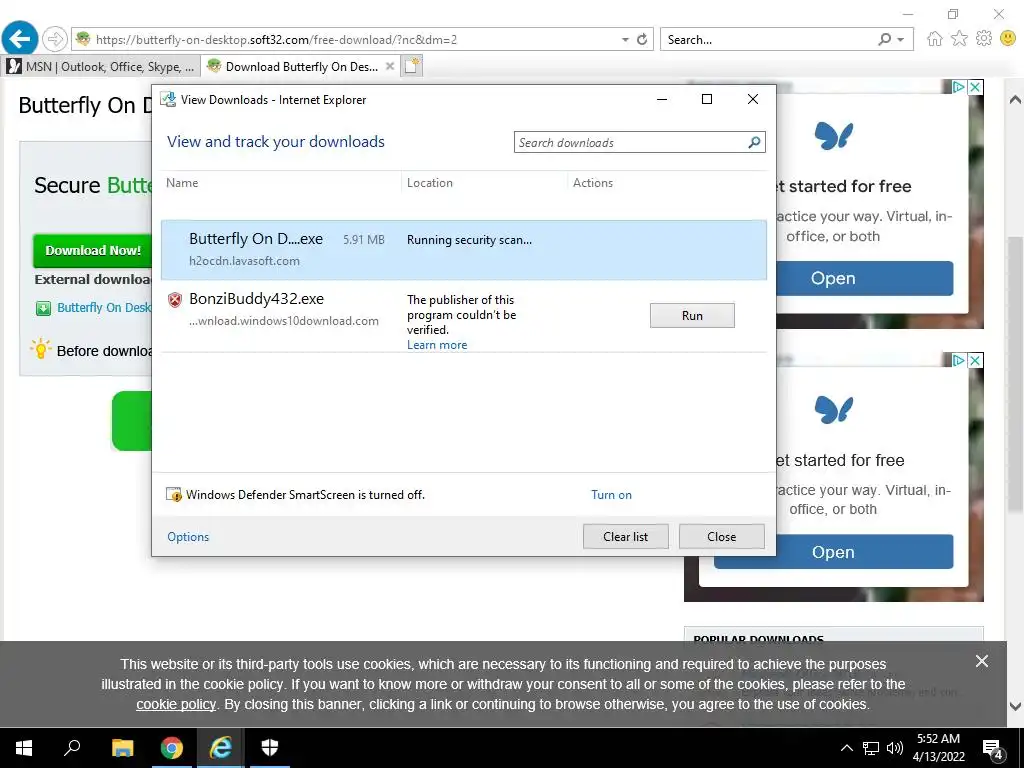Click the magnifier in Search downloads box
1024x768 pixels.
click(x=754, y=142)
